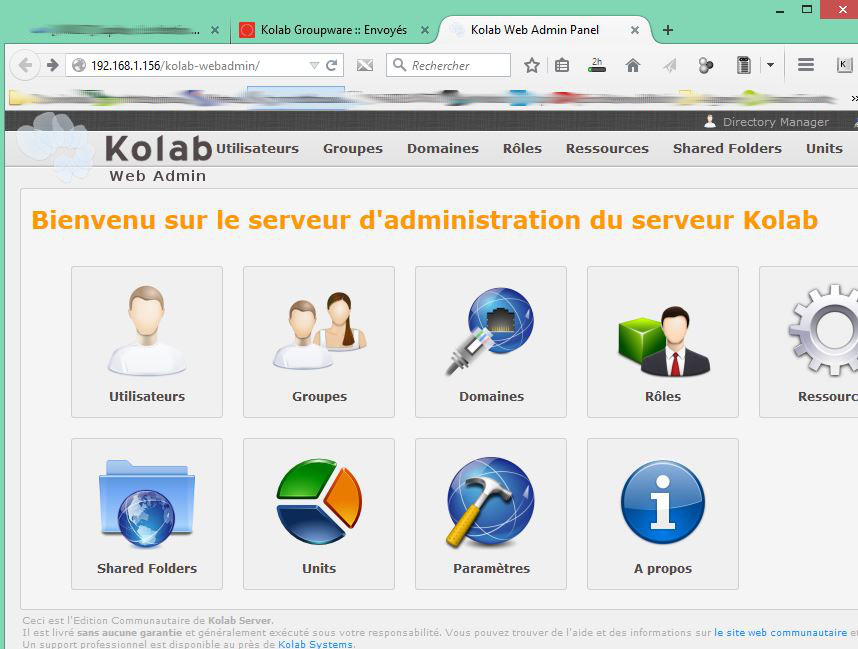Open Shared Folders in the top navigation
This screenshot has width=858, height=649.
pyautogui.click(x=727, y=148)
